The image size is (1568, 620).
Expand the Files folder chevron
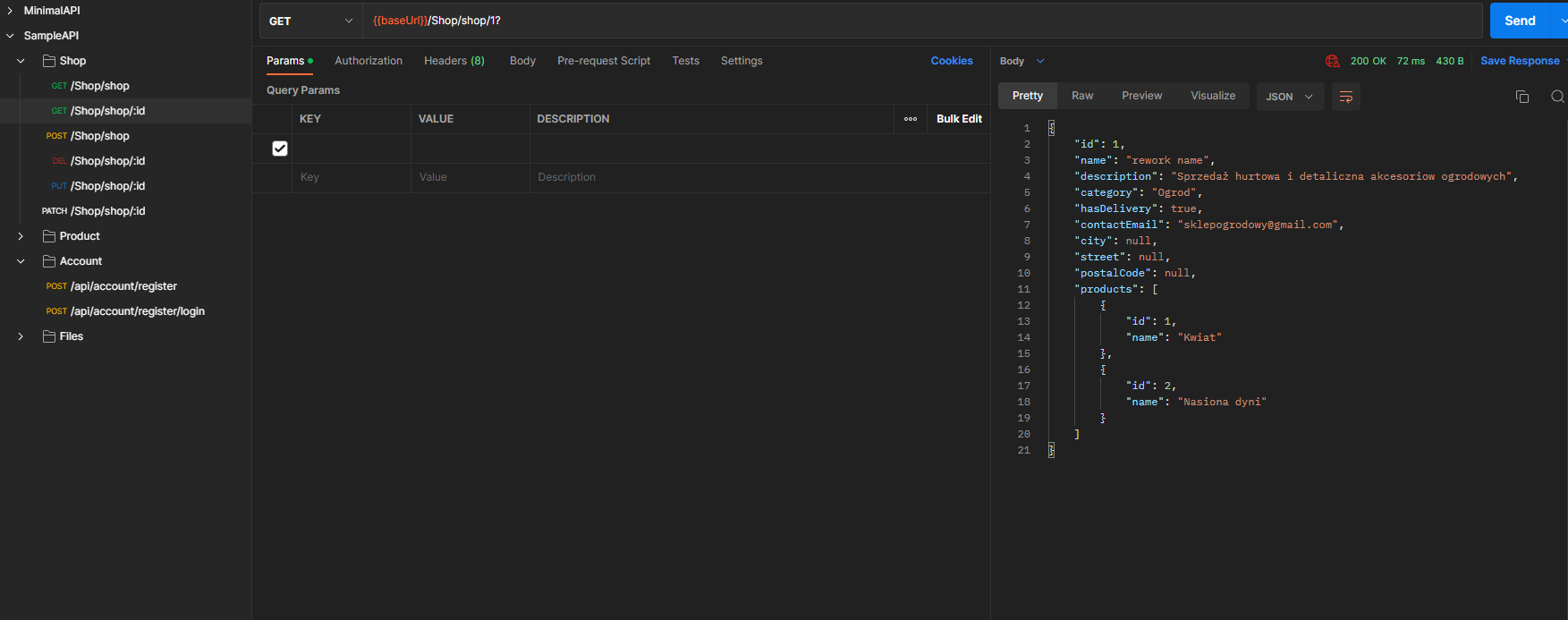point(21,336)
